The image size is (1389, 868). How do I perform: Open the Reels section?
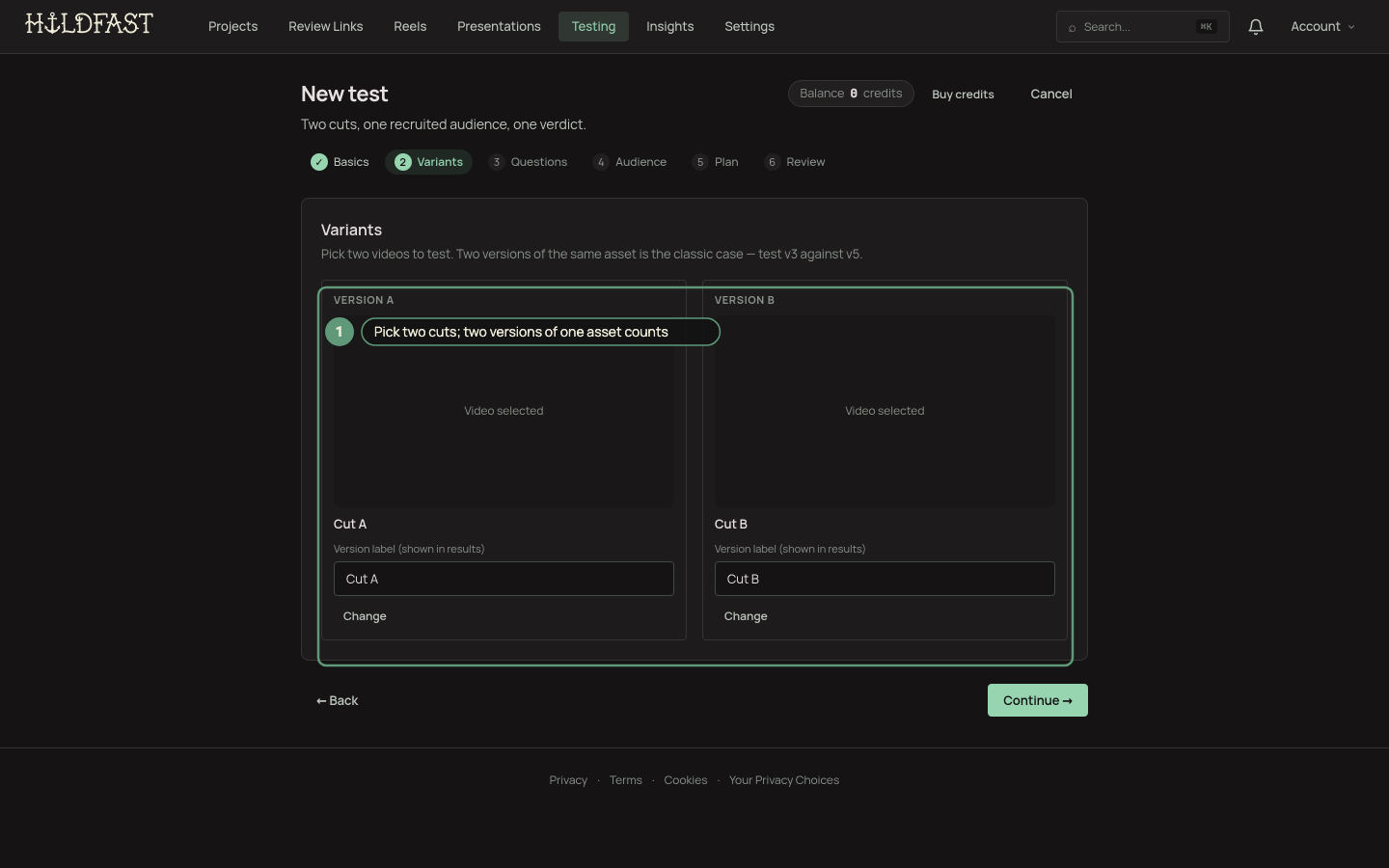tap(410, 27)
